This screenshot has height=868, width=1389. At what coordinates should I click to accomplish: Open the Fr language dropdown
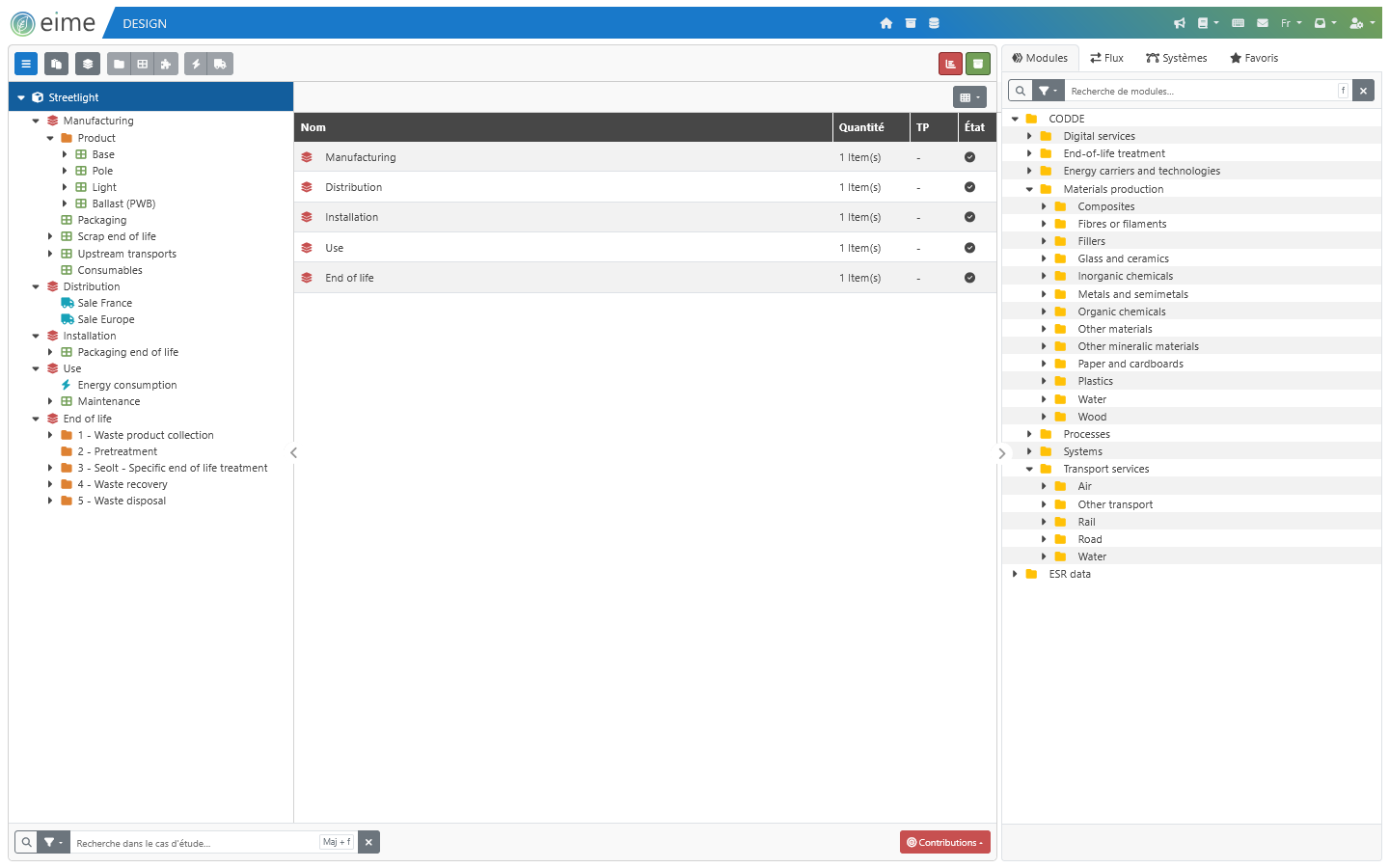point(1291,23)
